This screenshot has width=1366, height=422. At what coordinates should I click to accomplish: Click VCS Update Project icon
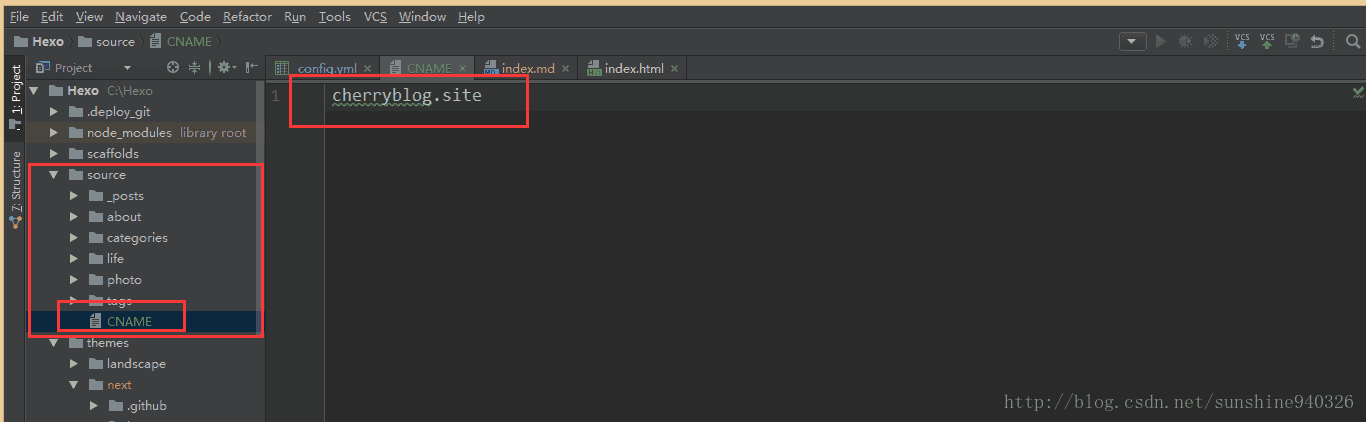[x=1242, y=41]
